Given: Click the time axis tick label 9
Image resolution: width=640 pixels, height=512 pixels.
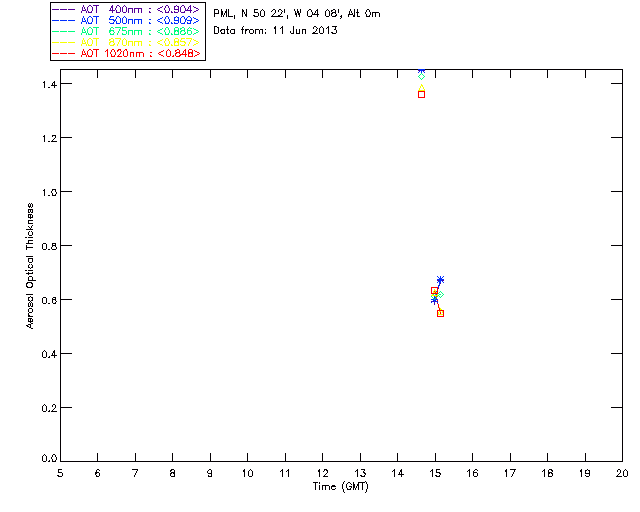Looking at the screenshot, I should click(x=210, y=473).
